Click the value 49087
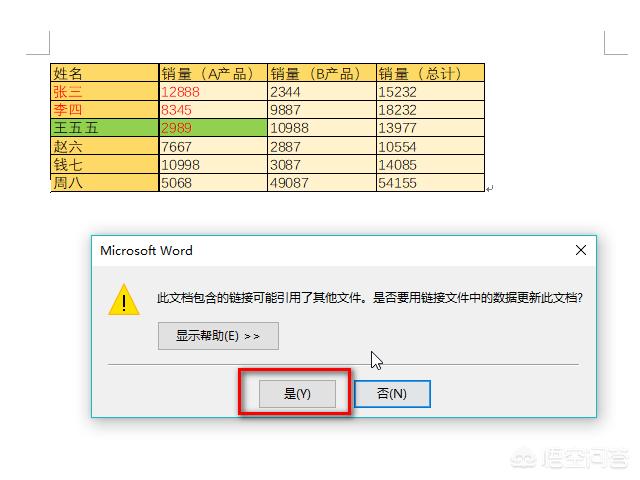The height and width of the screenshot is (480, 640). pos(322,182)
